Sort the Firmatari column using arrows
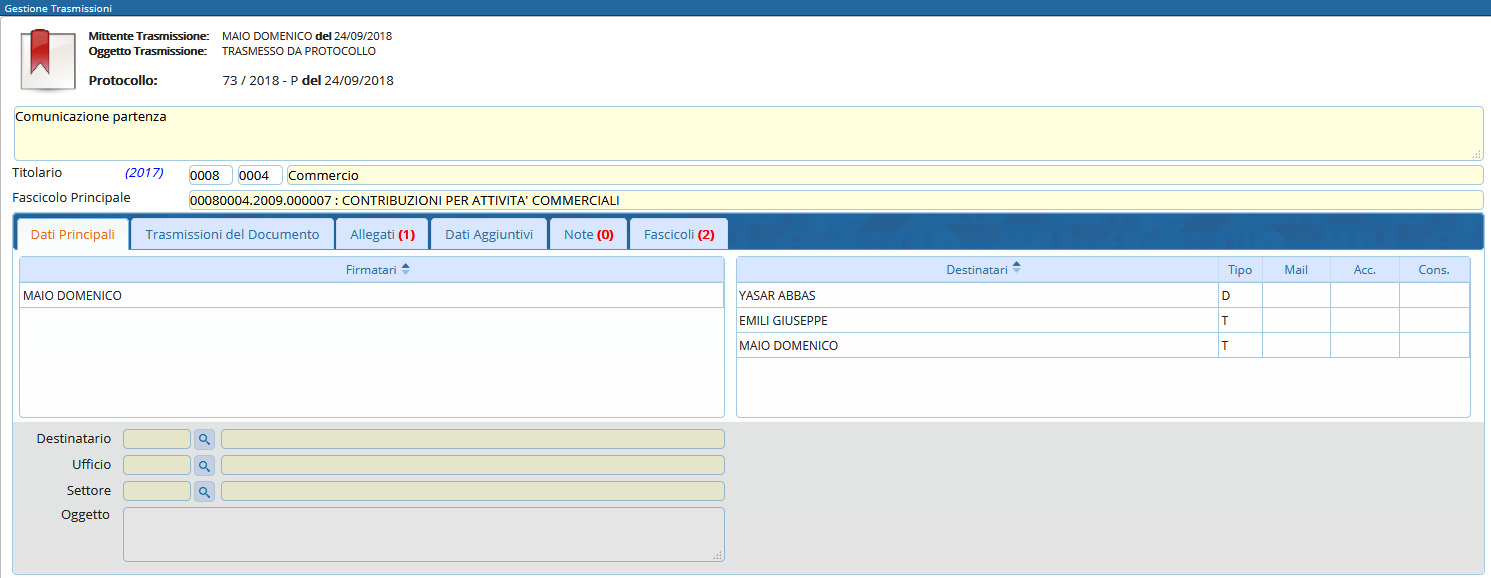1491x578 pixels. [x=405, y=269]
